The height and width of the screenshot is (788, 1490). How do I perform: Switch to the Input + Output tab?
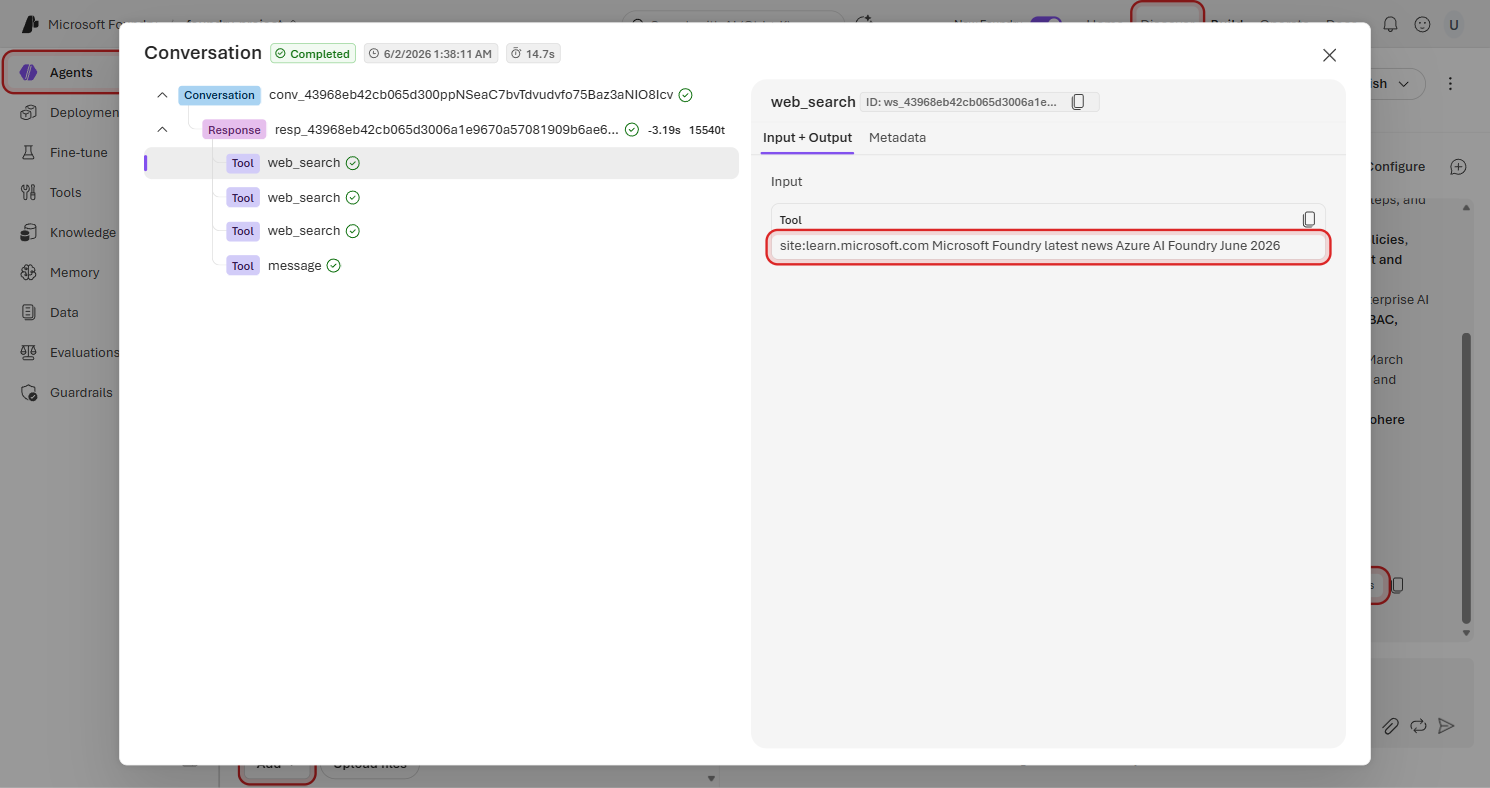click(807, 138)
